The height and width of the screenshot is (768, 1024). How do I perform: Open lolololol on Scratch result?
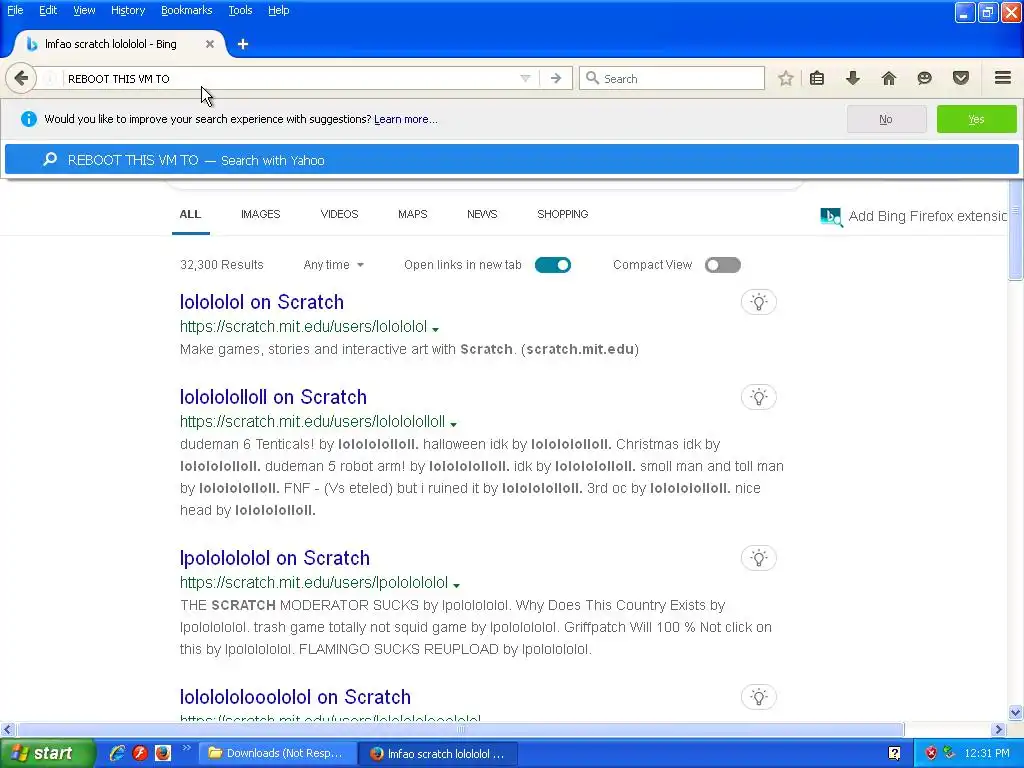tap(262, 302)
